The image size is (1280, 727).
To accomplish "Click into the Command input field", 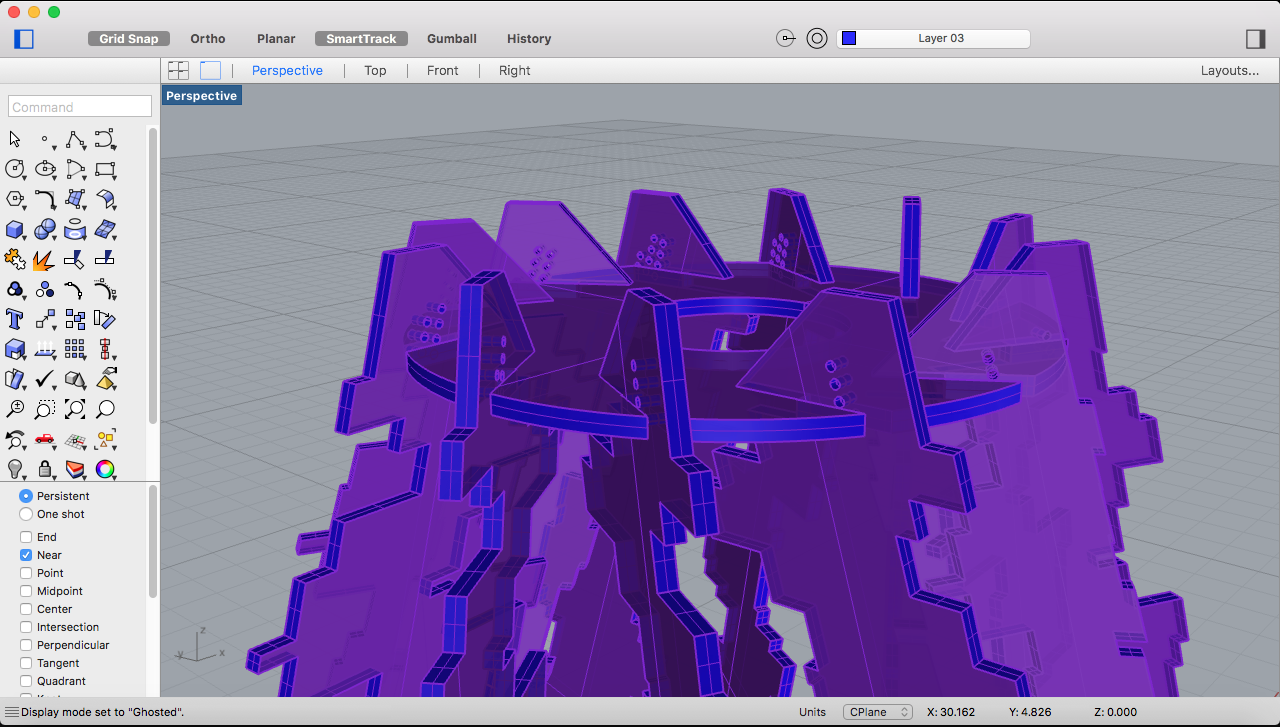I will click(x=80, y=107).
